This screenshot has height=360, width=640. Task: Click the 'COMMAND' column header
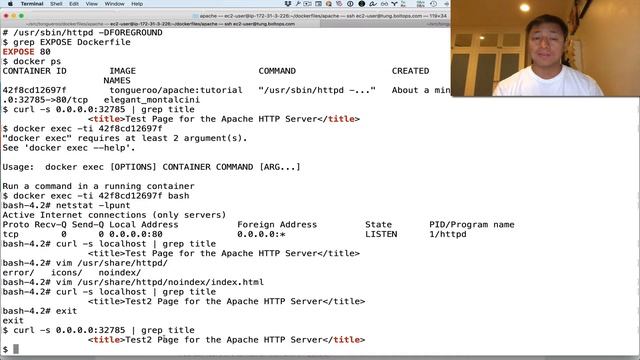point(277,71)
